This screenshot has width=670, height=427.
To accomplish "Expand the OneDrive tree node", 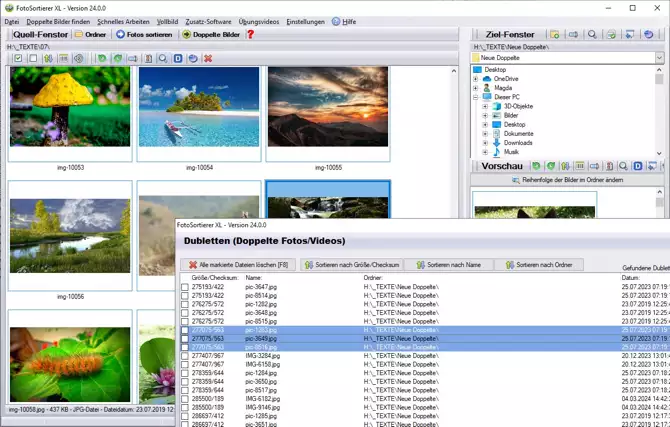I will (x=477, y=78).
